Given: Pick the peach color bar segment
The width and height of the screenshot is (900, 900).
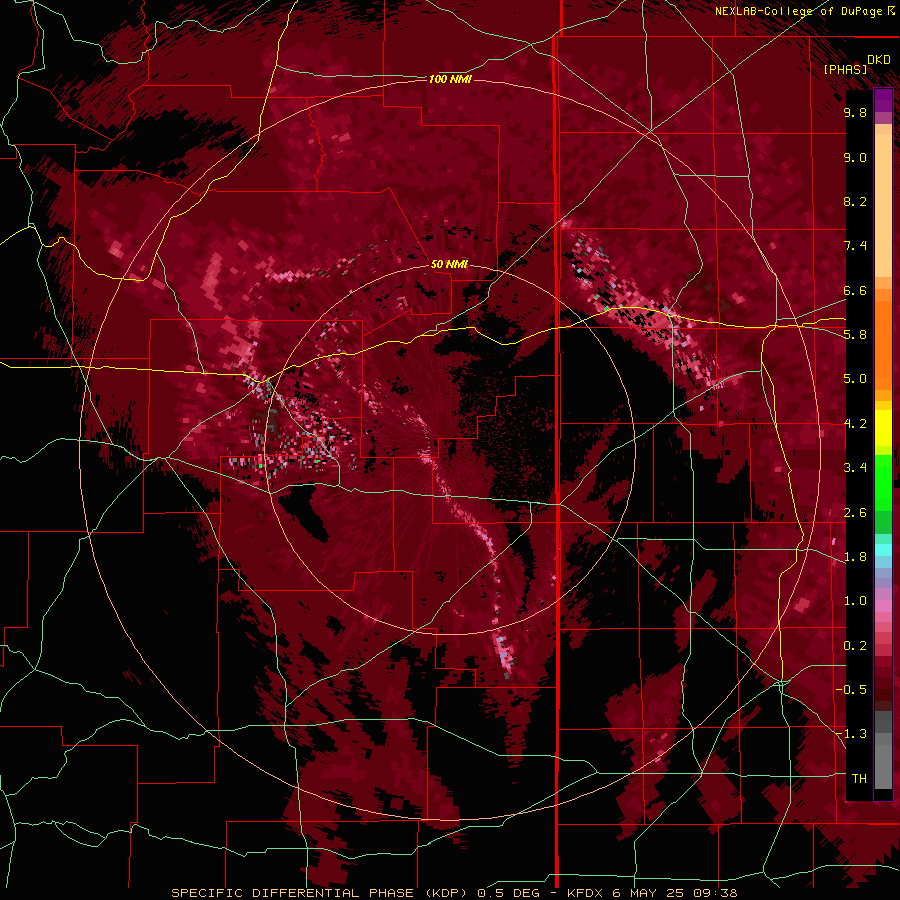Looking at the screenshot, I should (883, 207).
